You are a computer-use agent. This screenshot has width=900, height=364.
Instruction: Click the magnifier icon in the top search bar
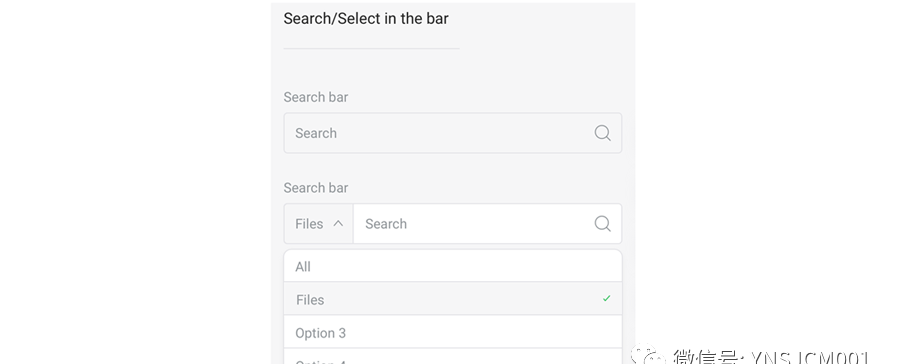[602, 133]
